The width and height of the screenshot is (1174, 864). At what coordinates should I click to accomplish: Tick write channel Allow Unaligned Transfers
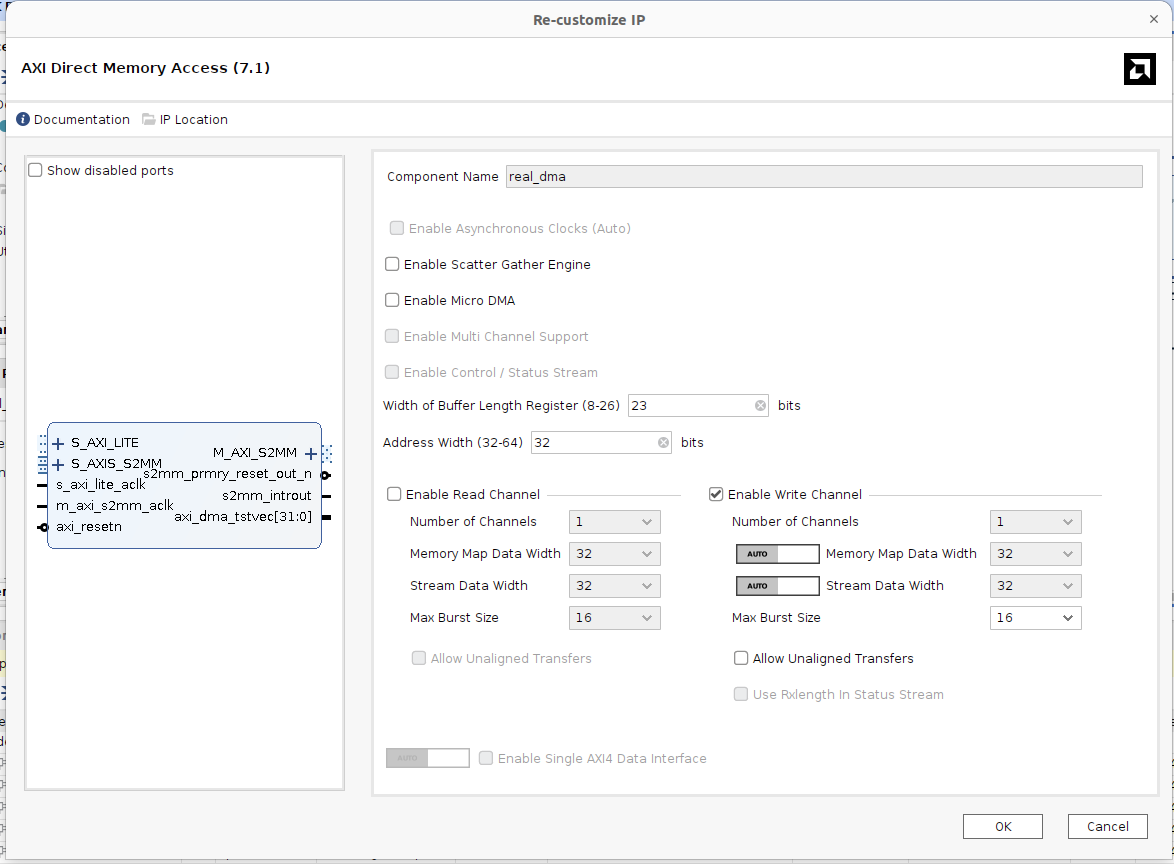(x=741, y=659)
